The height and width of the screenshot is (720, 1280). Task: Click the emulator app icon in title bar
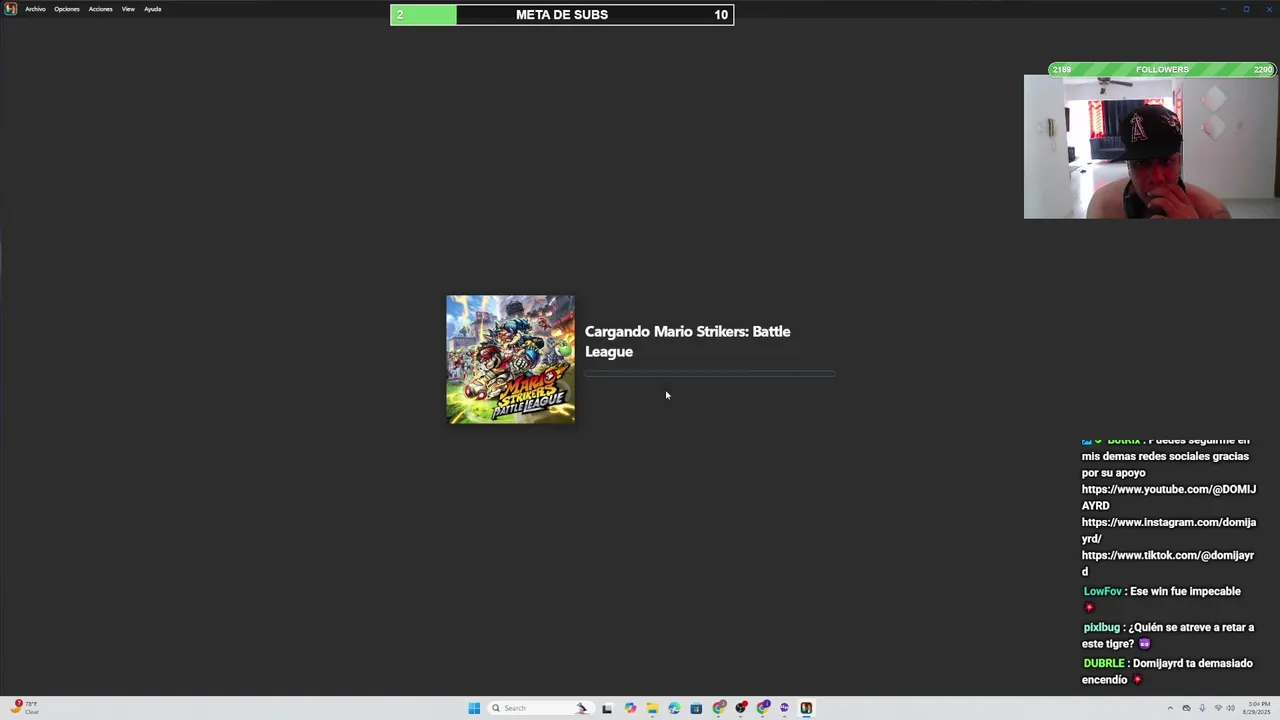(x=11, y=9)
